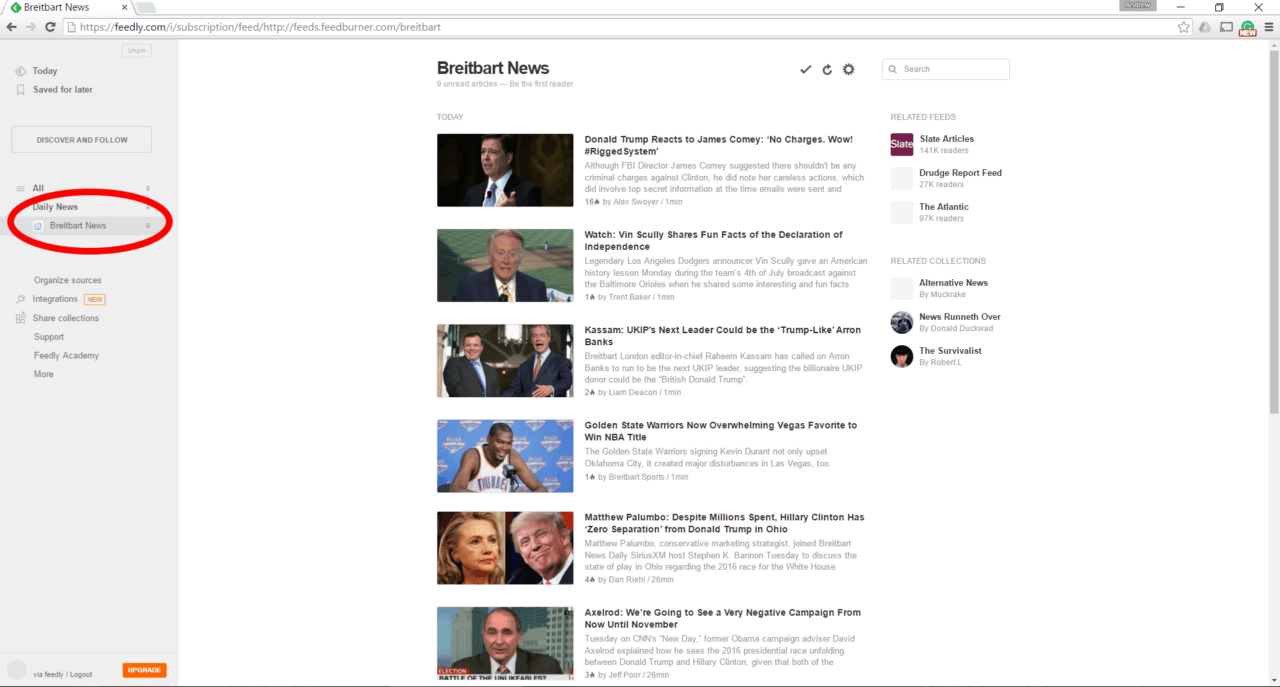Viewport: 1280px width, 687px height.
Task: Open Golden State Warriors article thumbnail
Action: pos(505,456)
